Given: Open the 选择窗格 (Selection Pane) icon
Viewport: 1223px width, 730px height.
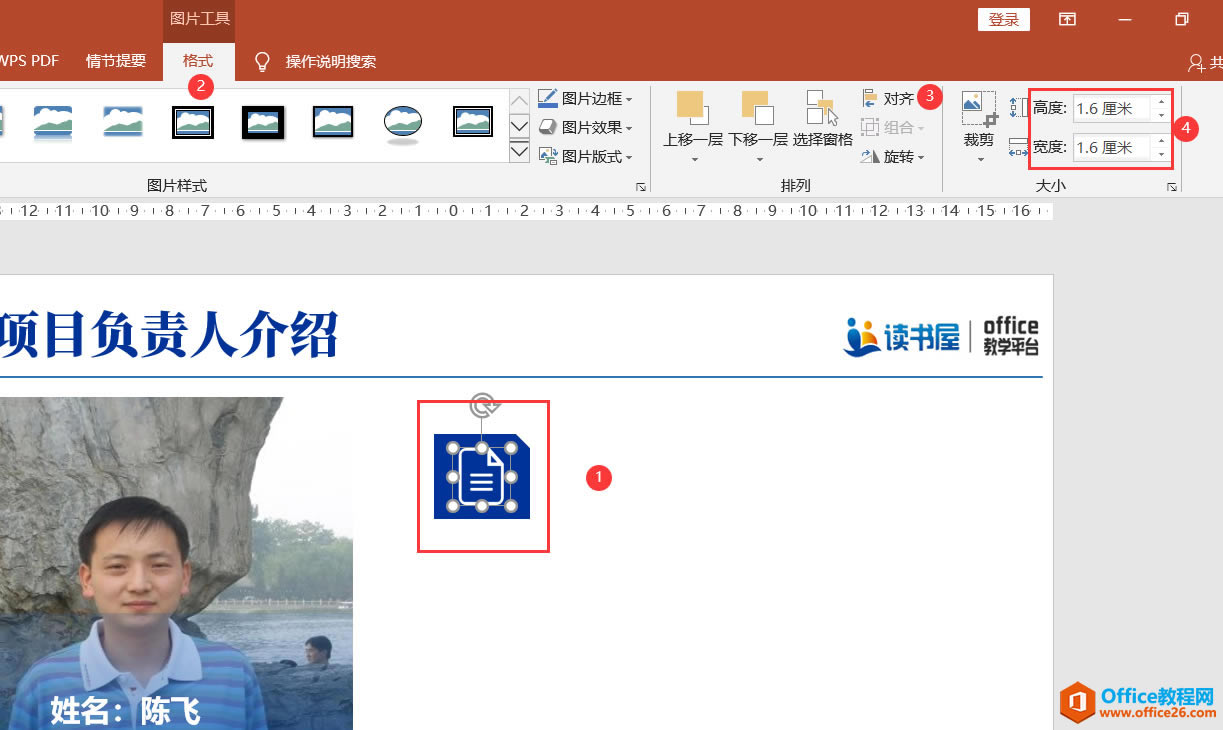Looking at the screenshot, I should pyautogui.click(x=820, y=107).
